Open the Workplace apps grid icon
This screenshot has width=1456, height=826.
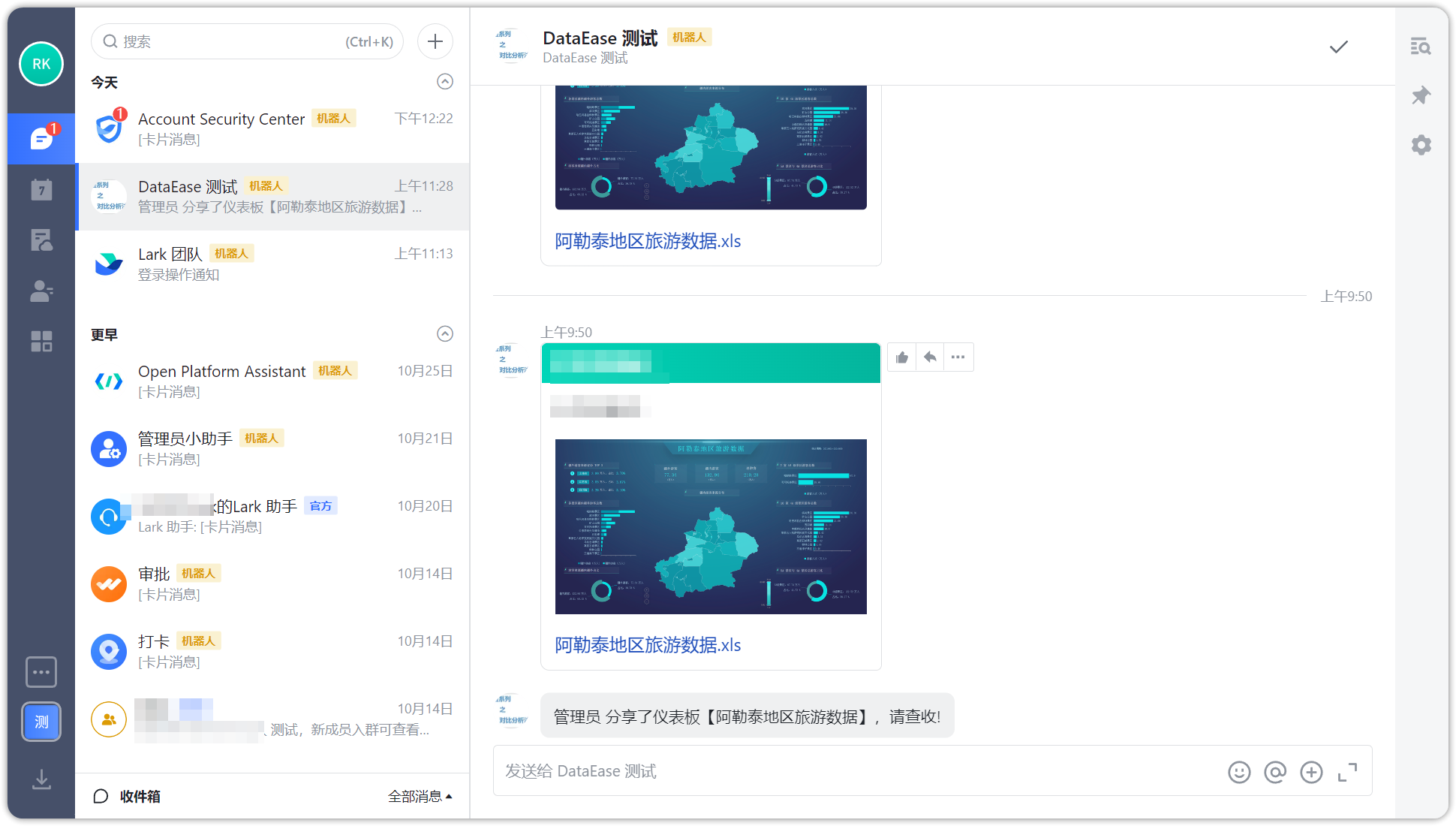[x=41, y=342]
